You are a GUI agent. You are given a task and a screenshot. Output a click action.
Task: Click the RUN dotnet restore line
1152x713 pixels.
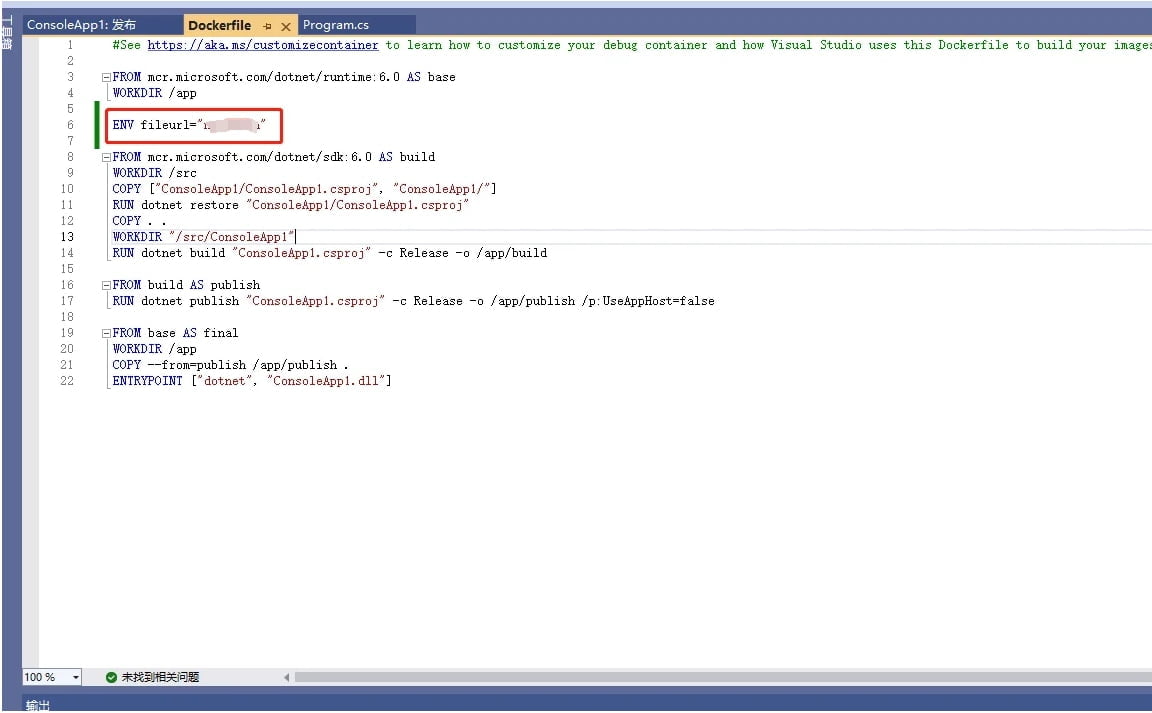[290, 205]
